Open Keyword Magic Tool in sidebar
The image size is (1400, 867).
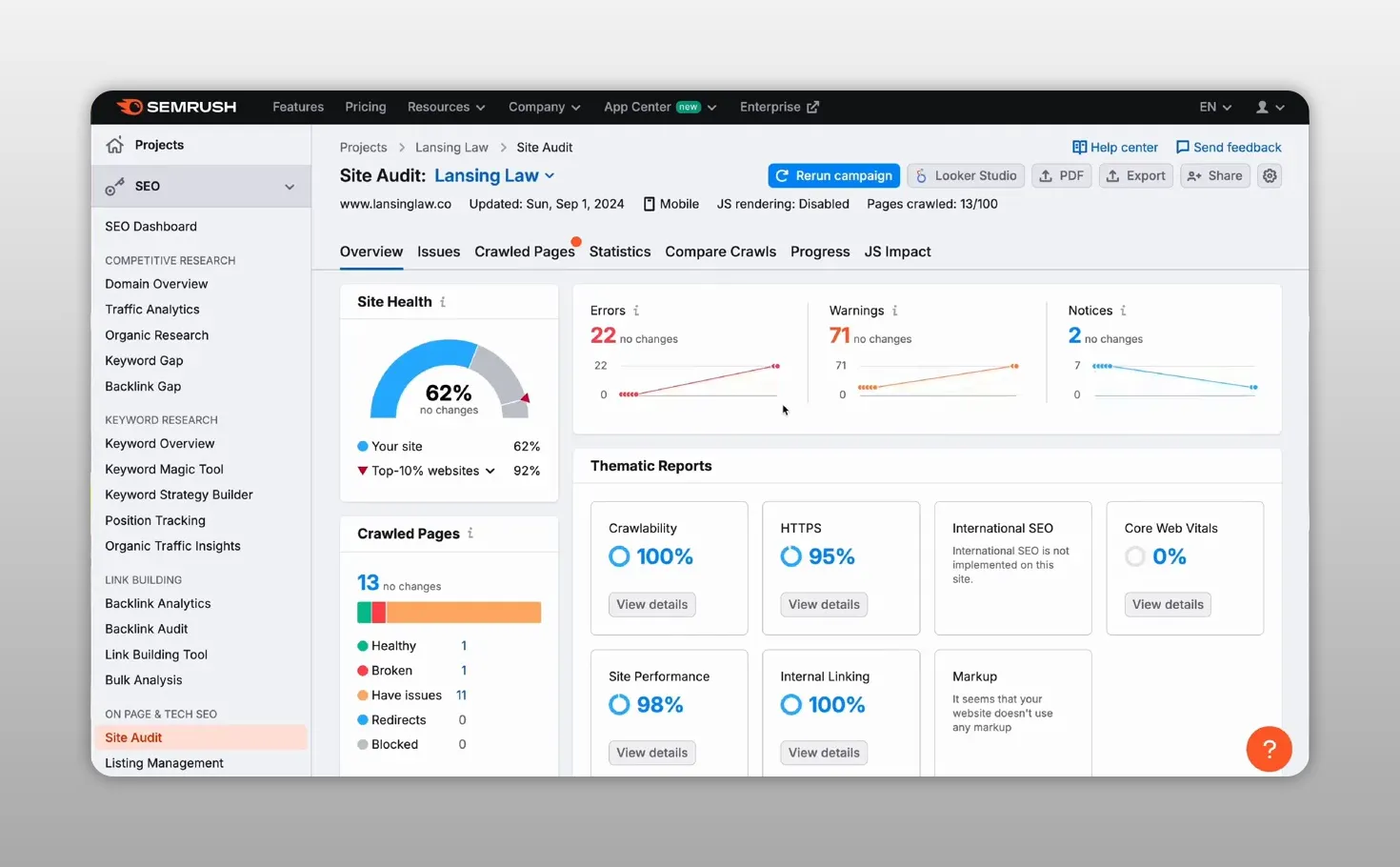(164, 470)
